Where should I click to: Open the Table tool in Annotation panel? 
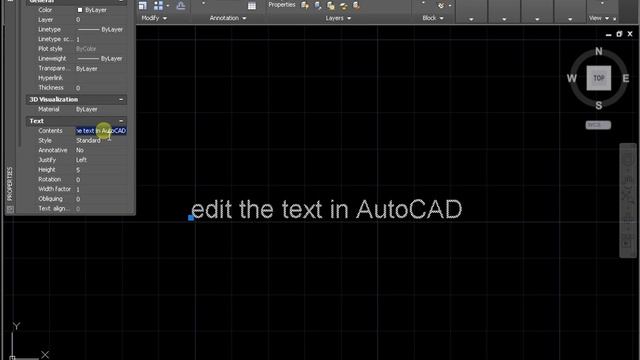pyautogui.click(x=252, y=6)
